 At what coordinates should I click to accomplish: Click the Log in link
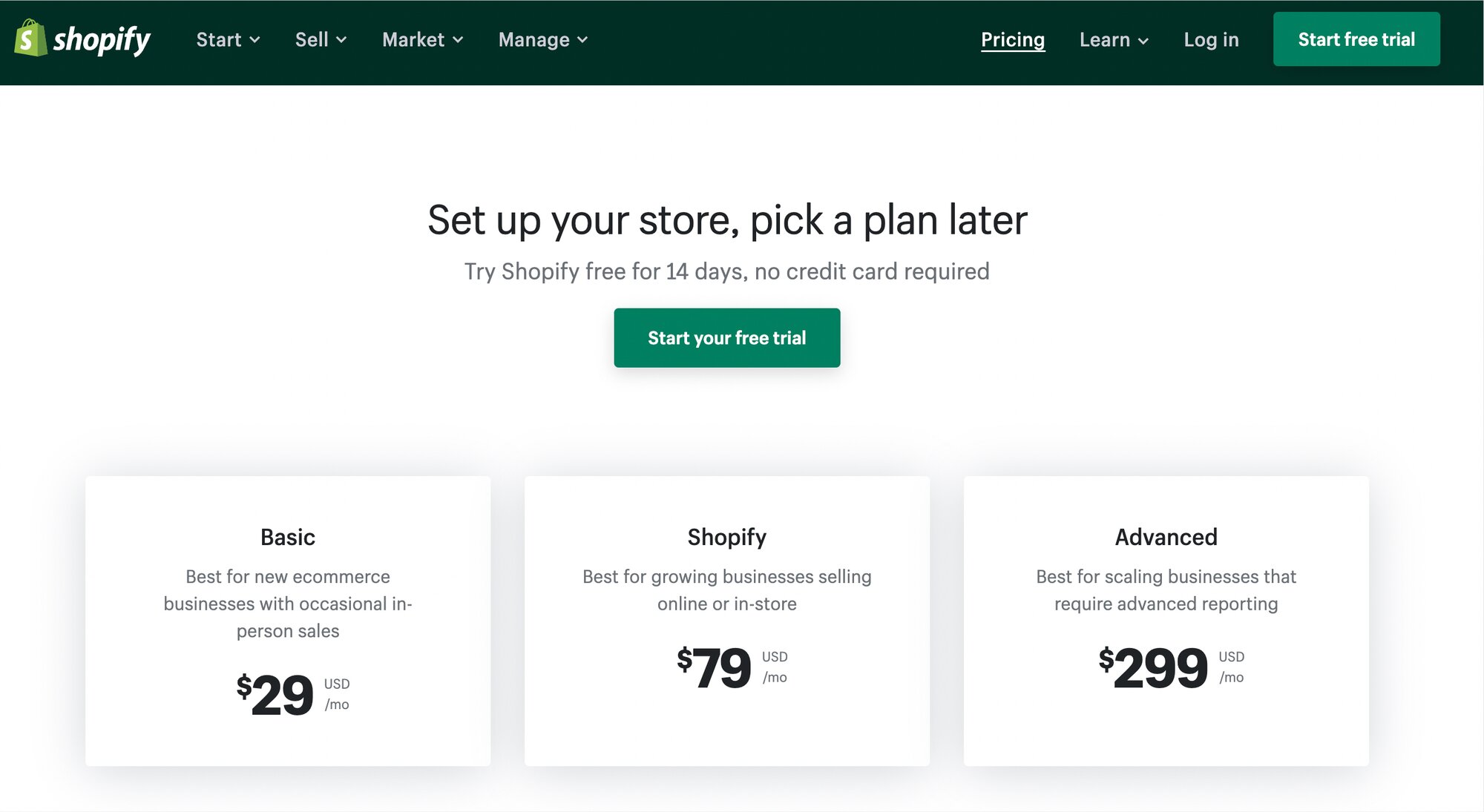click(1211, 40)
